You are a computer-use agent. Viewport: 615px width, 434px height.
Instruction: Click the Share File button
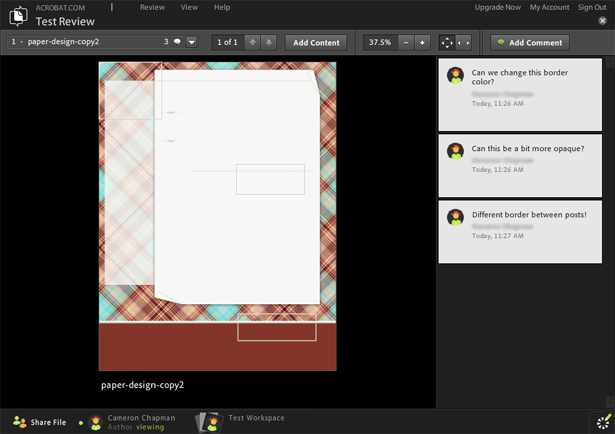pyautogui.click(x=40, y=422)
